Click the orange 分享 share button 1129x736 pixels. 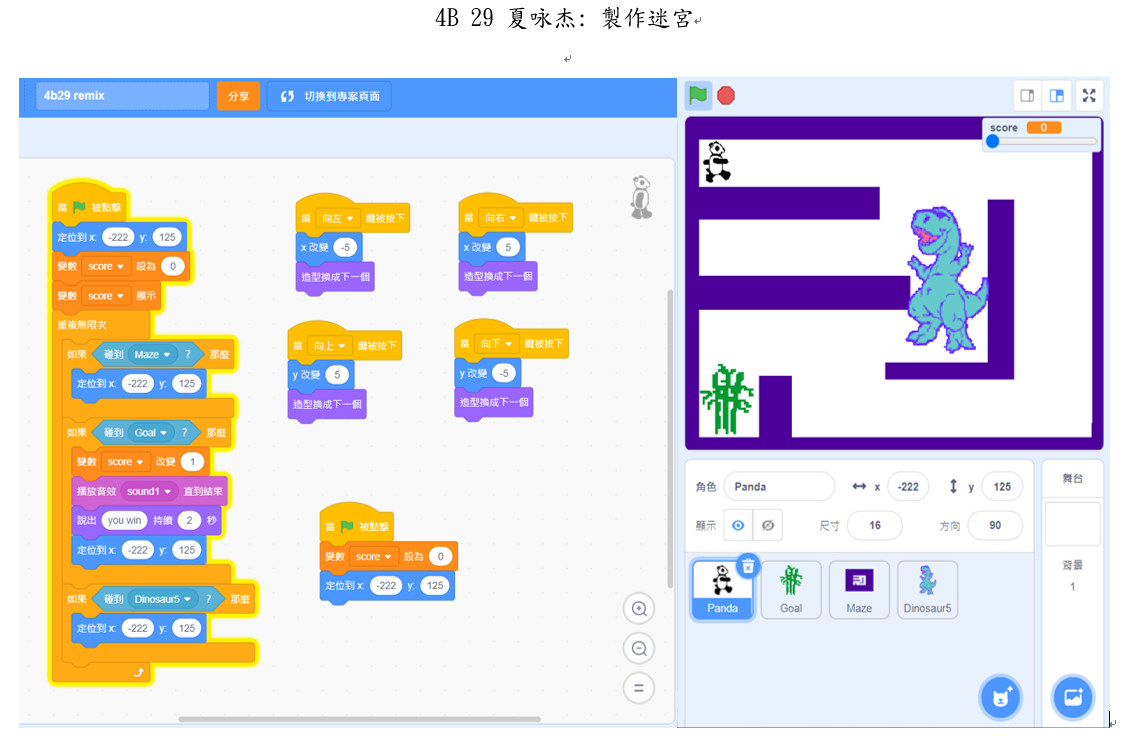coord(238,96)
